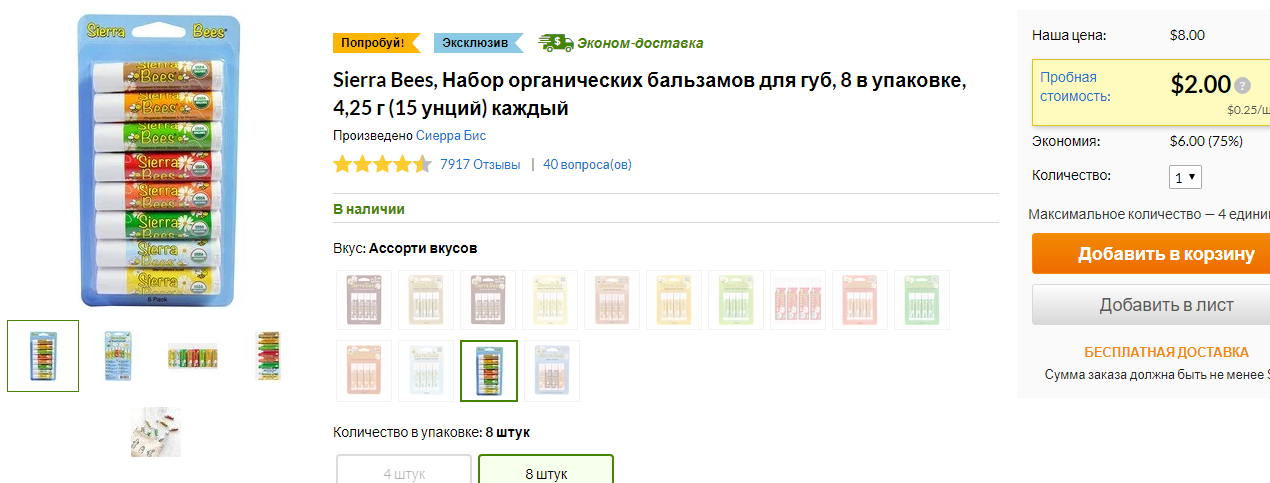Image resolution: width=1270 pixels, height=483 pixels.
Task: Click the $8.00 regular price value
Action: point(1187,35)
